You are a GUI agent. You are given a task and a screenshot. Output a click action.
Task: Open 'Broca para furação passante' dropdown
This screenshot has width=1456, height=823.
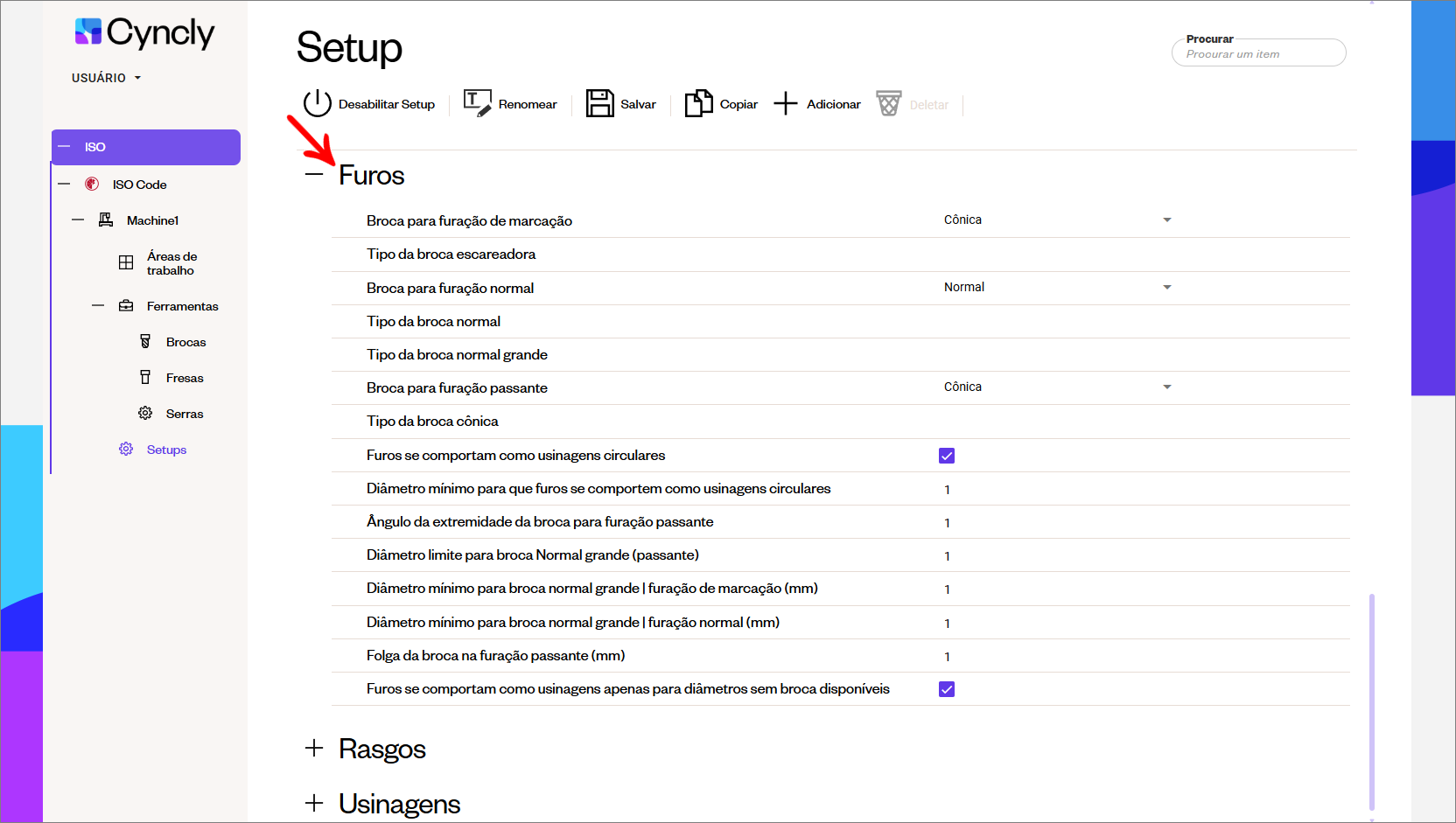coord(1057,387)
